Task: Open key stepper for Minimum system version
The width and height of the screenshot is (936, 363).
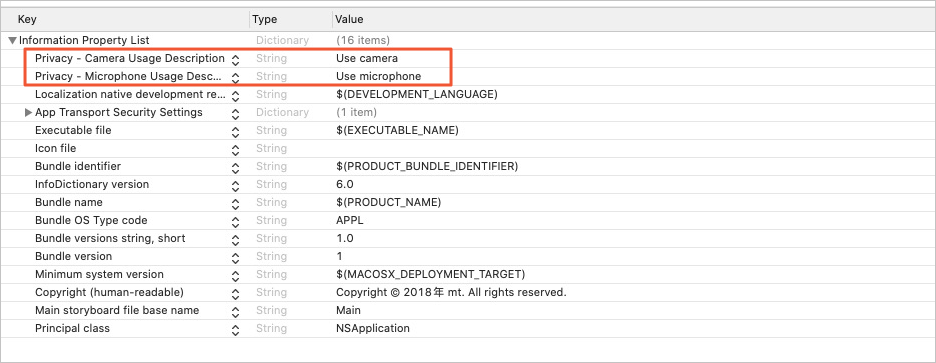Action: 236,275
